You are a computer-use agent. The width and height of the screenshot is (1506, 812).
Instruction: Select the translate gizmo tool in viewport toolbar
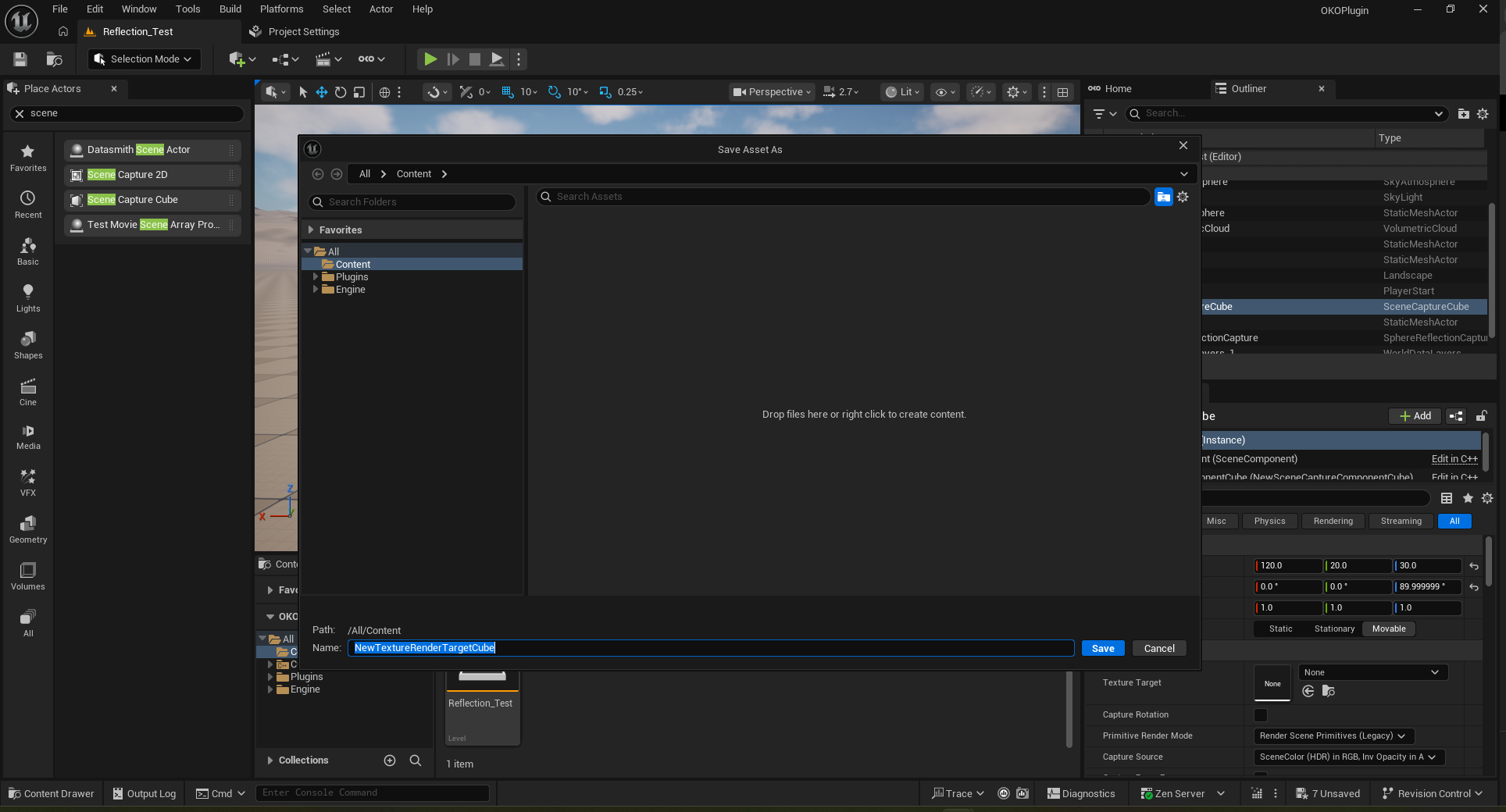click(x=322, y=92)
